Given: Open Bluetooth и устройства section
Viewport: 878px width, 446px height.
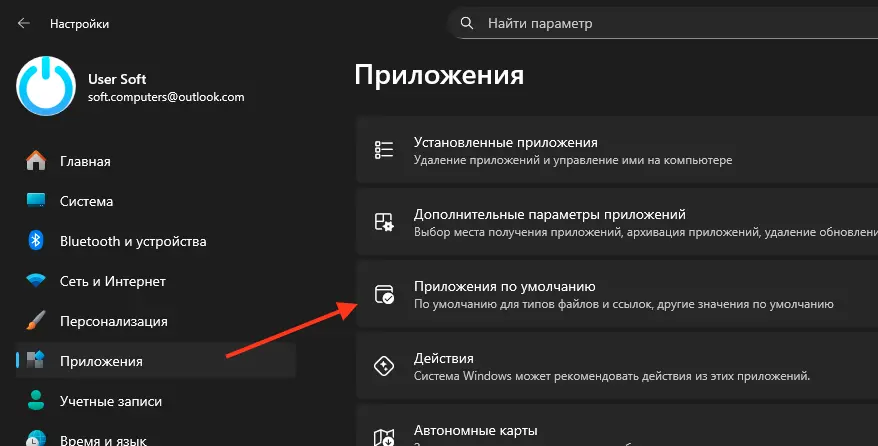Looking at the screenshot, I should click(x=156, y=241).
